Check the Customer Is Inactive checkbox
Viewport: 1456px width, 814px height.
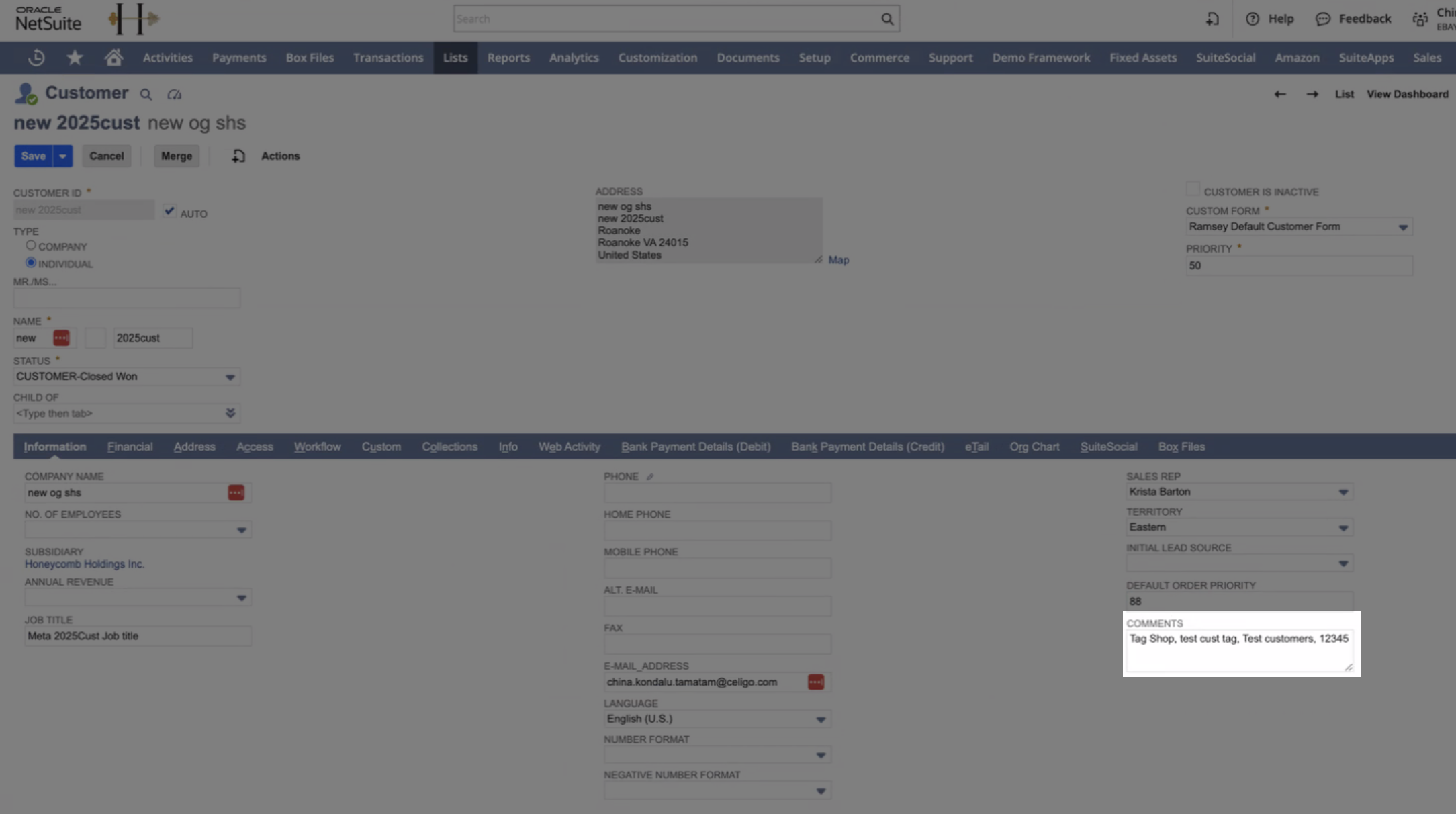click(1193, 189)
